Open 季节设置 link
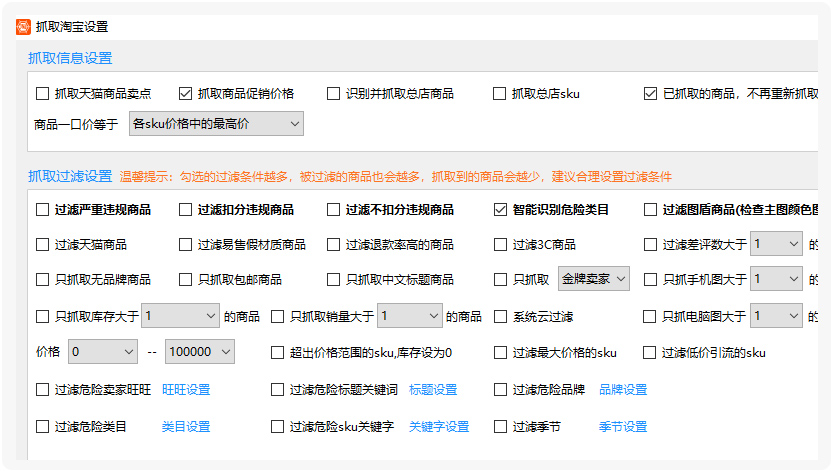Image resolution: width=831 pixels, height=476 pixels. click(623, 427)
